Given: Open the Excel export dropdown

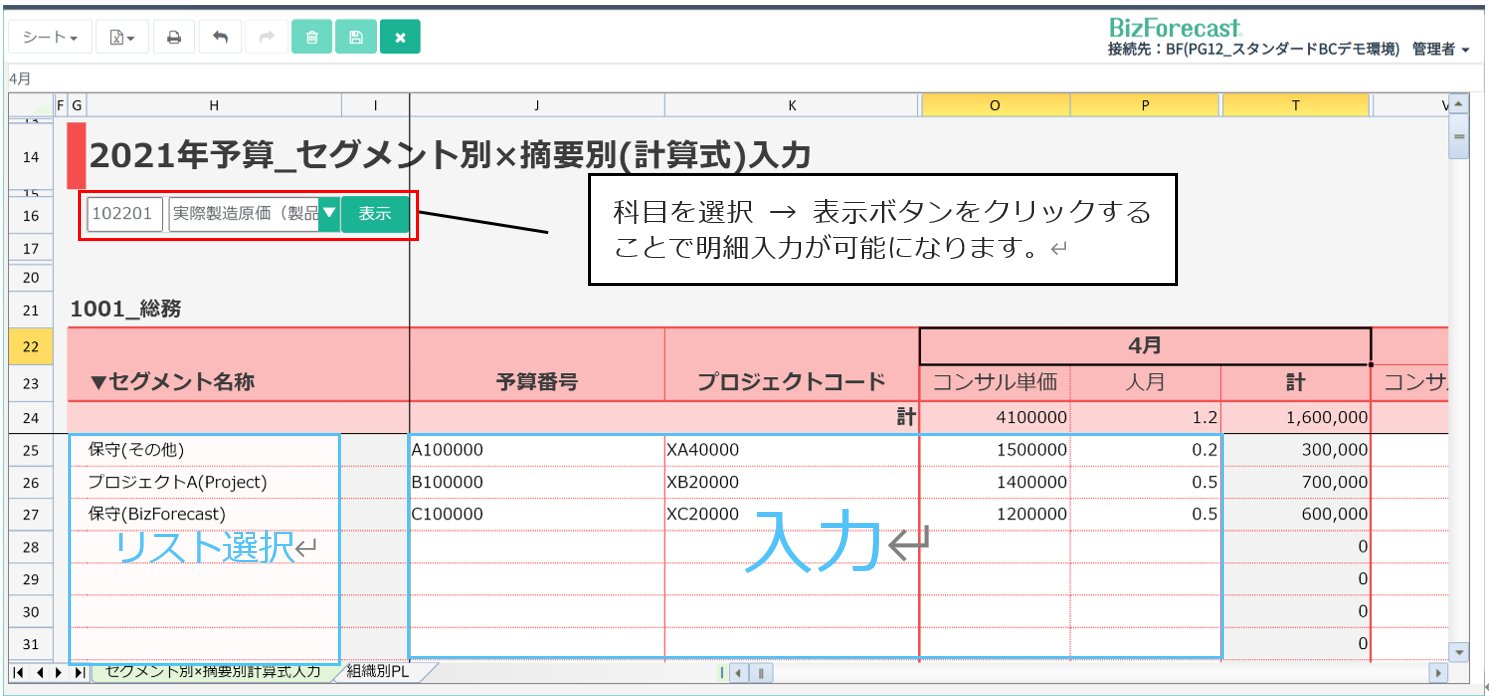Looking at the screenshot, I should 122,38.
